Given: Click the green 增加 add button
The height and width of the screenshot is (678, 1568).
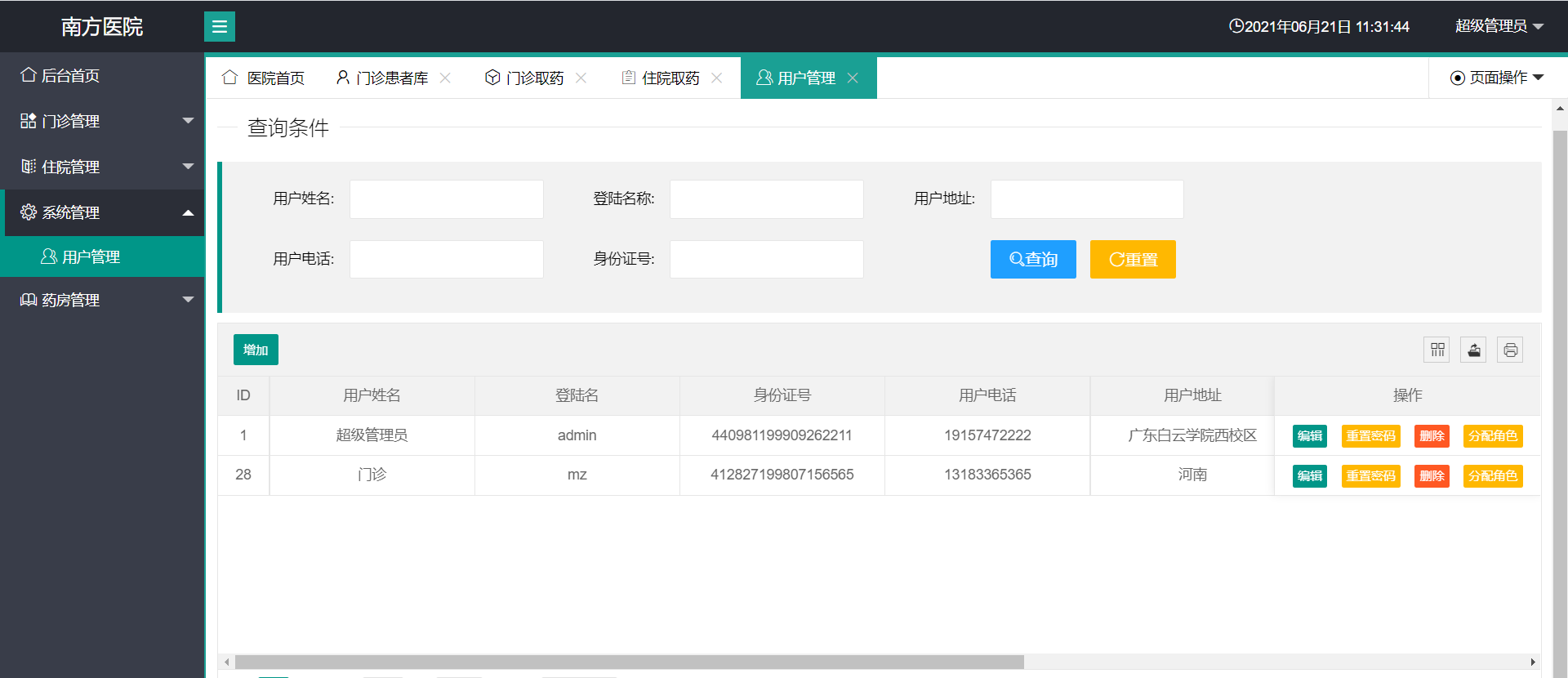Looking at the screenshot, I should tap(256, 350).
